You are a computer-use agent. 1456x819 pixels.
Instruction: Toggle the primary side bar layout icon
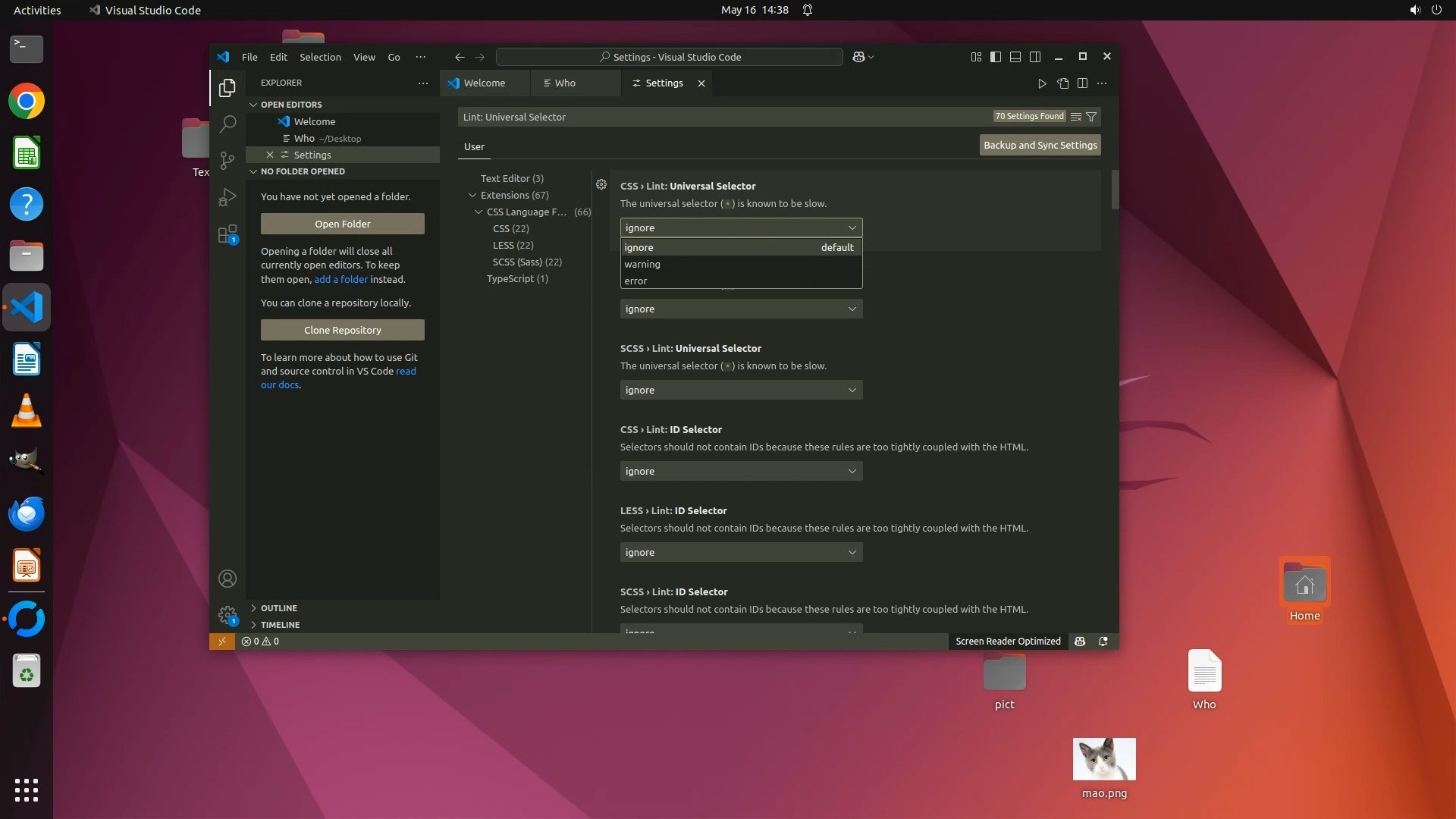tap(996, 57)
